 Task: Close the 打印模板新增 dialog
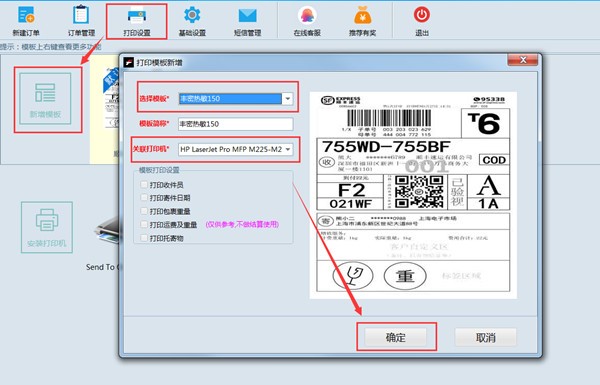pos(523,60)
